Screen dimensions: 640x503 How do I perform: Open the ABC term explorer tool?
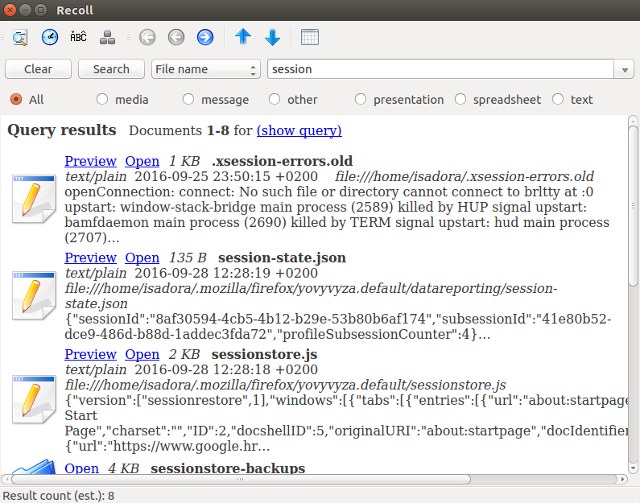click(x=78, y=37)
